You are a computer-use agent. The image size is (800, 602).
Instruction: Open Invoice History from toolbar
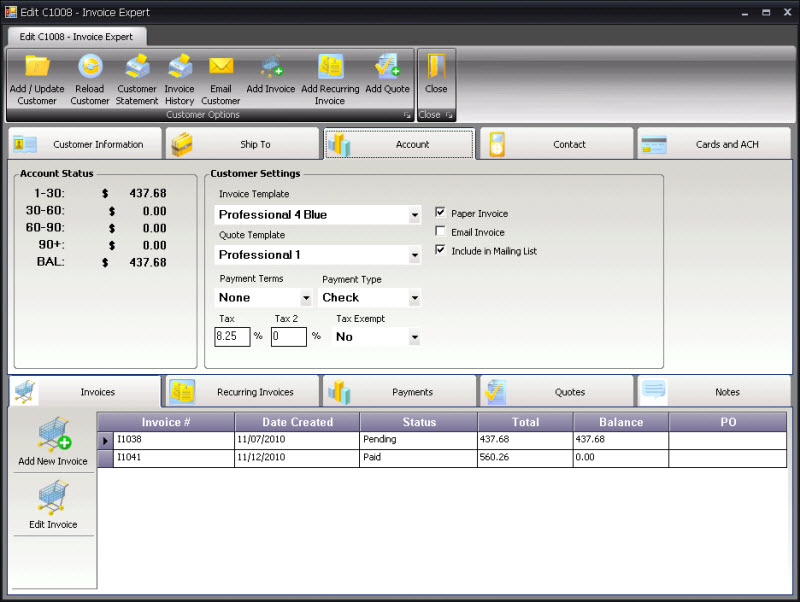coord(180,67)
